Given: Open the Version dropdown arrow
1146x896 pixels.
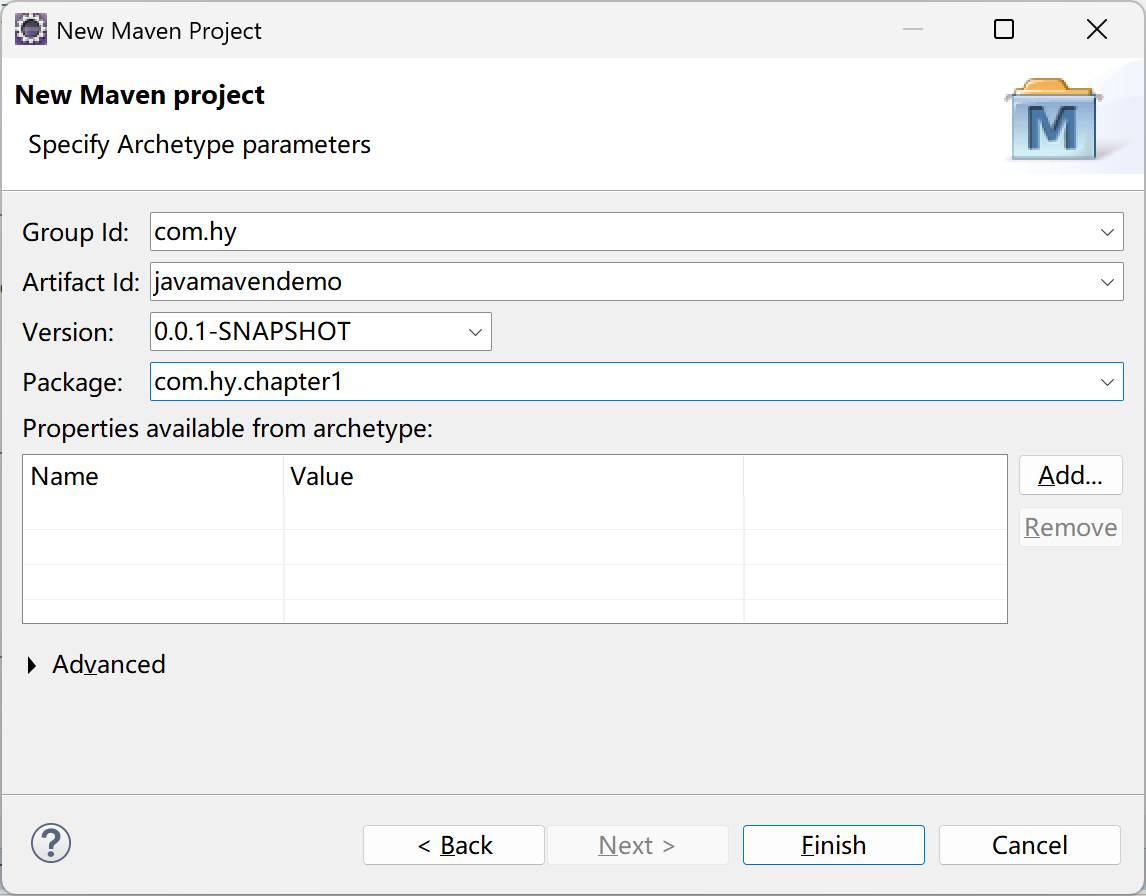Looking at the screenshot, I should point(475,332).
